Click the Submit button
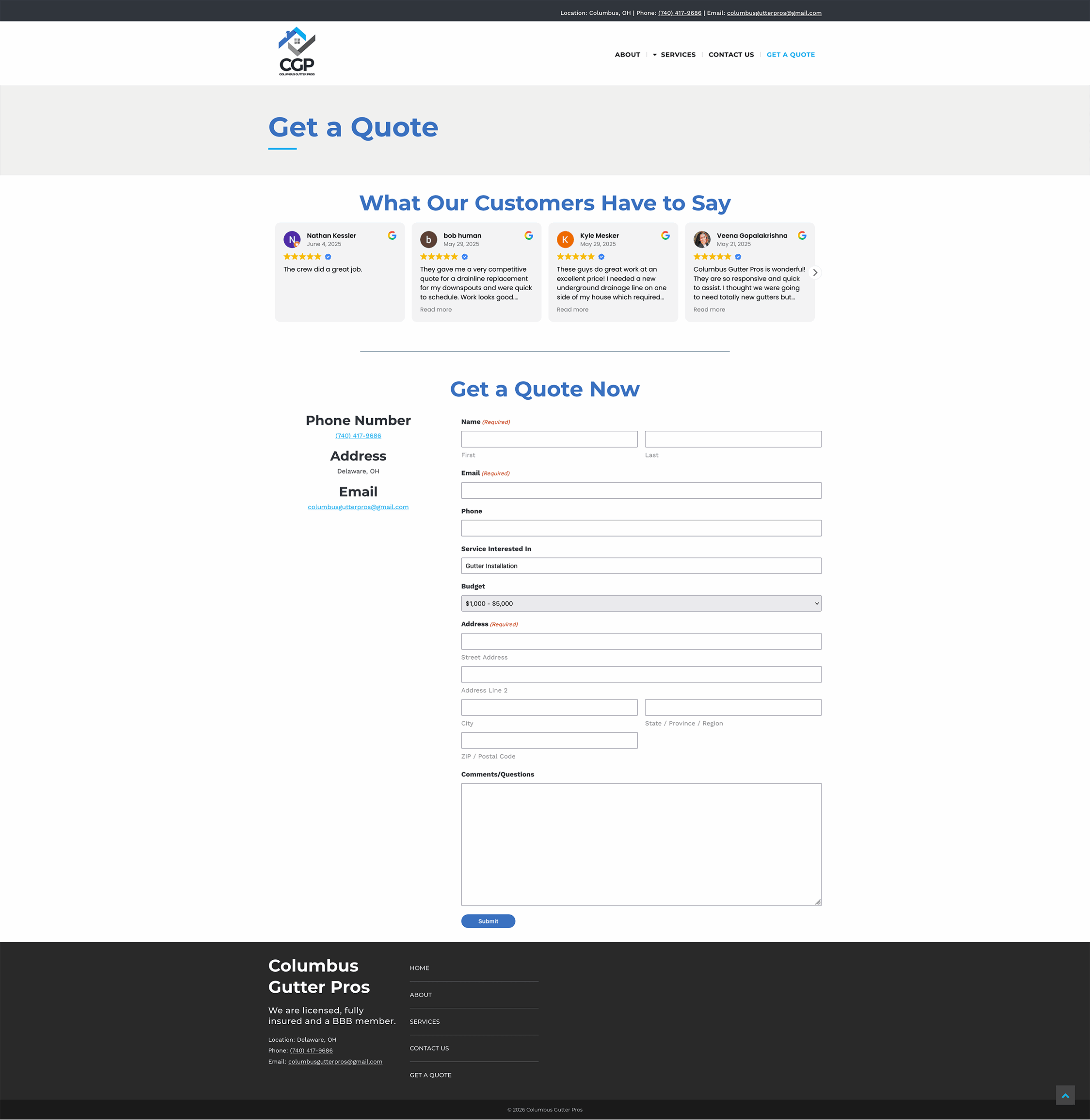Viewport: 1090px width, 1120px height. (488, 921)
